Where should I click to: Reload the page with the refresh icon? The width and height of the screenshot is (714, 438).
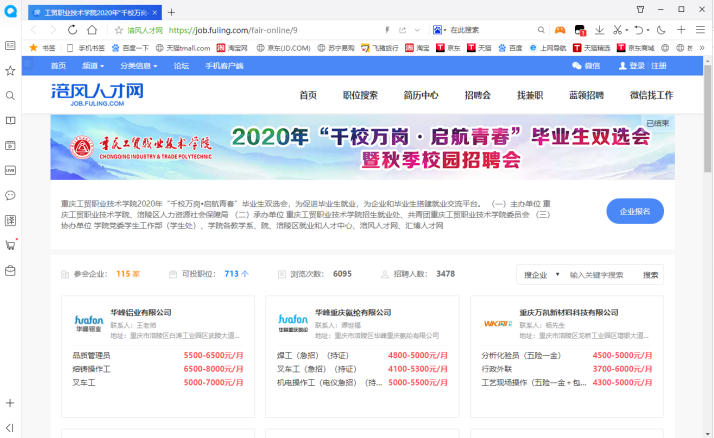(x=72, y=30)
